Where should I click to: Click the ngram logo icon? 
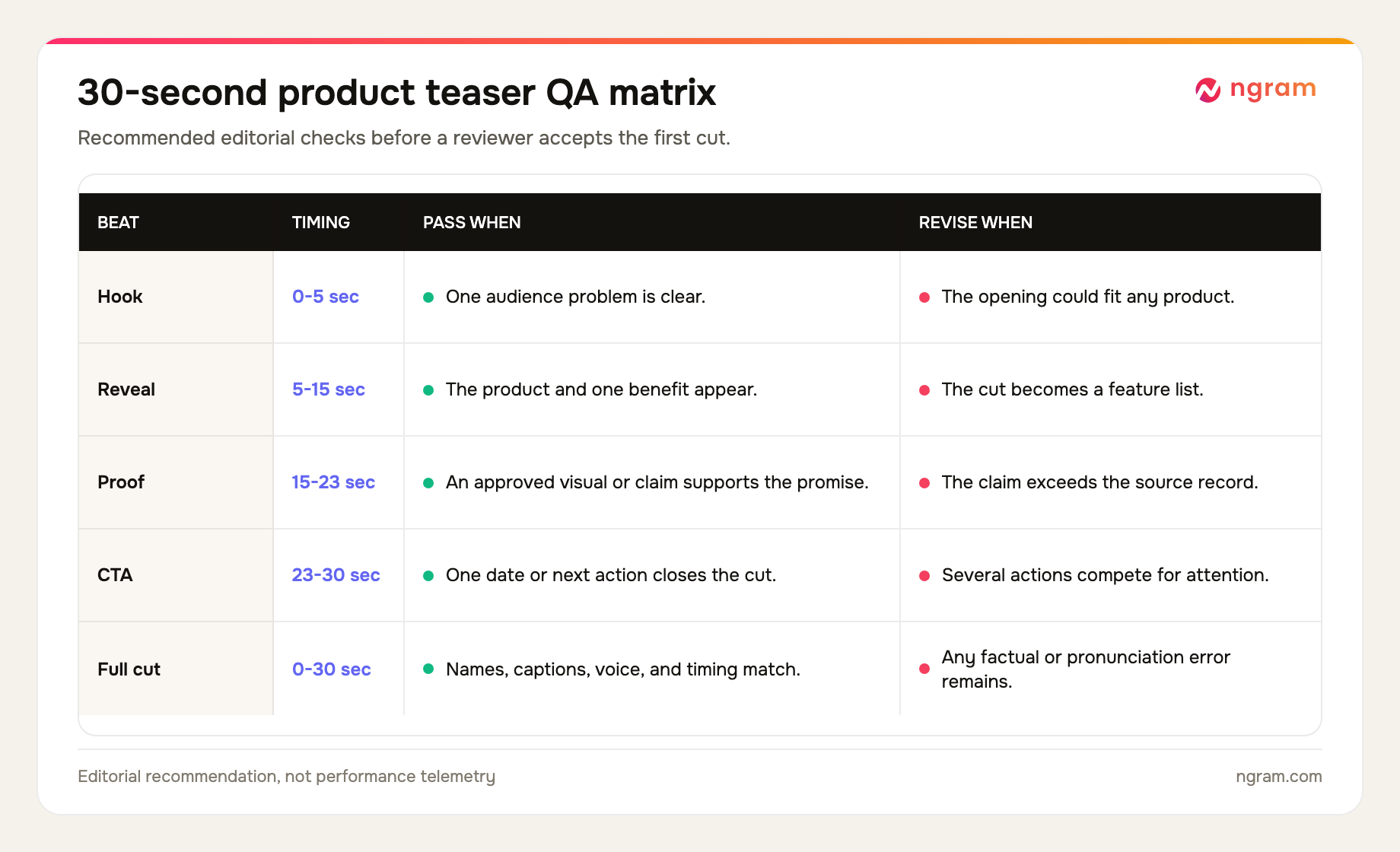tap(1207, 90)
